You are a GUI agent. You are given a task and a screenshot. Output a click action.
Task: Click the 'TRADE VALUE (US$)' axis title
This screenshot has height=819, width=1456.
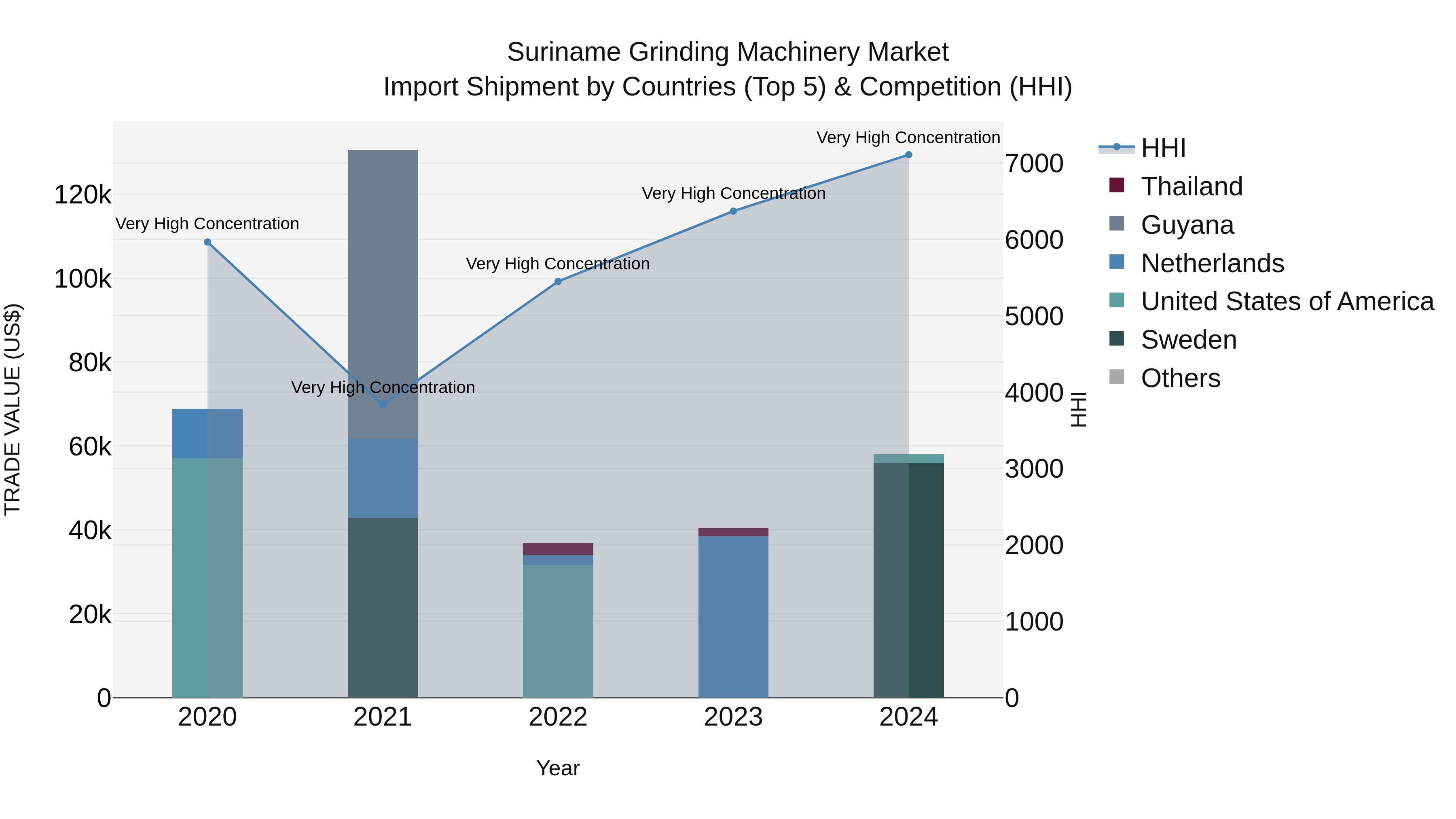(13, 409)
